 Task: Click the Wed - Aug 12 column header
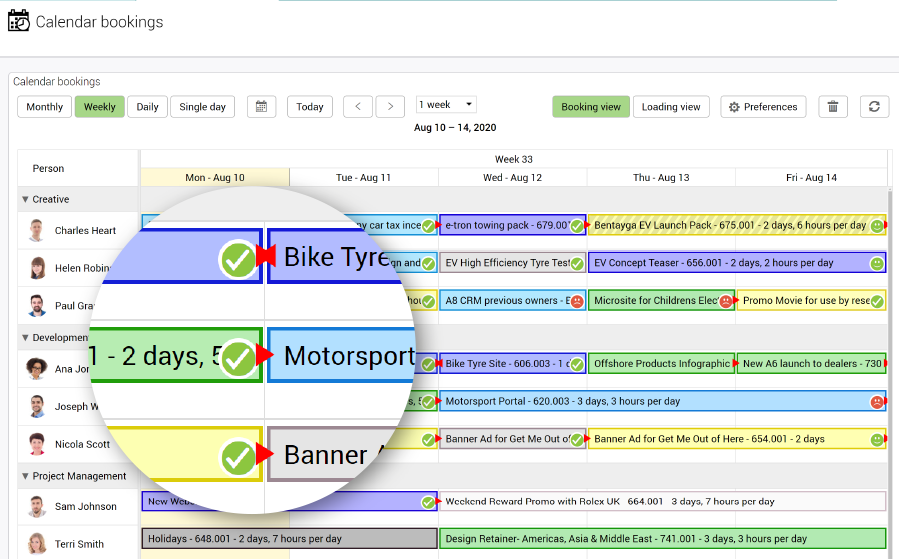click(513, 177)
